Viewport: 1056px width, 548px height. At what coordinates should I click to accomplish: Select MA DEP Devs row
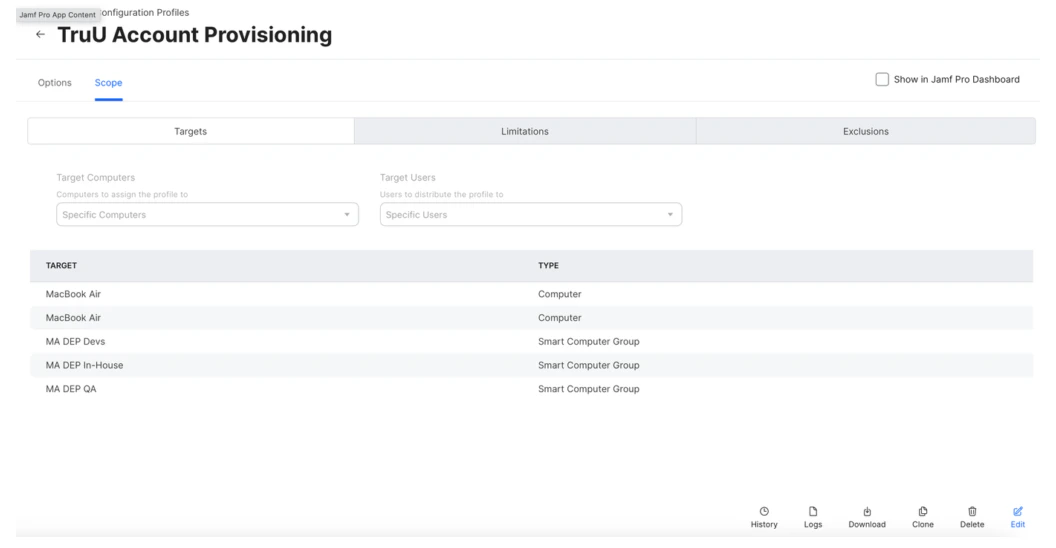click(x=531, y=341)
